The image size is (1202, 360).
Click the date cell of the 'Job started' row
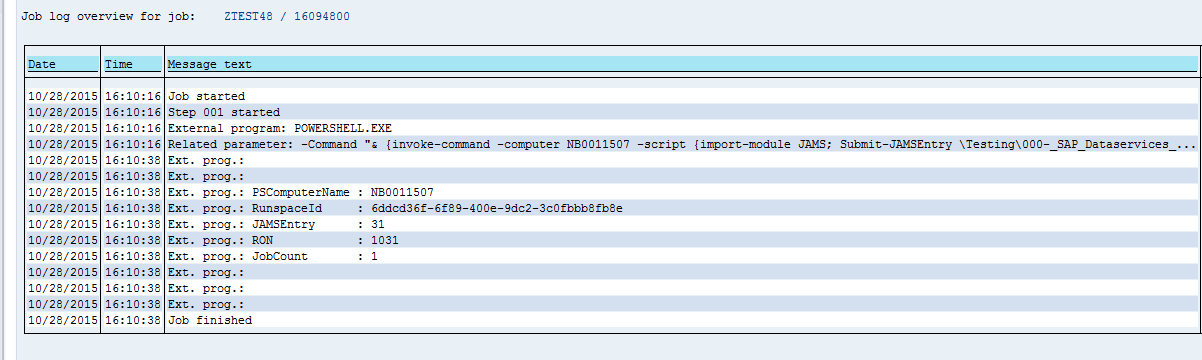tap(62, 96)
